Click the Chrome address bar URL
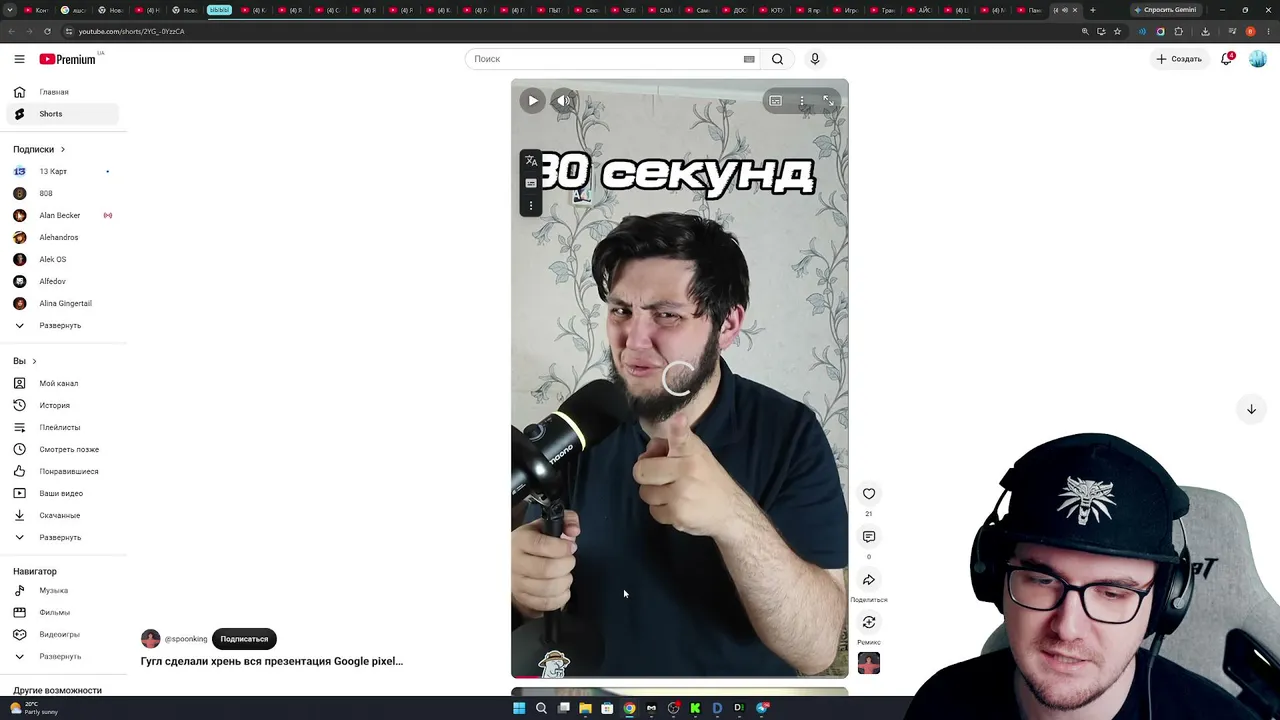Screen dimensions: 1280x720 [131, 31]
